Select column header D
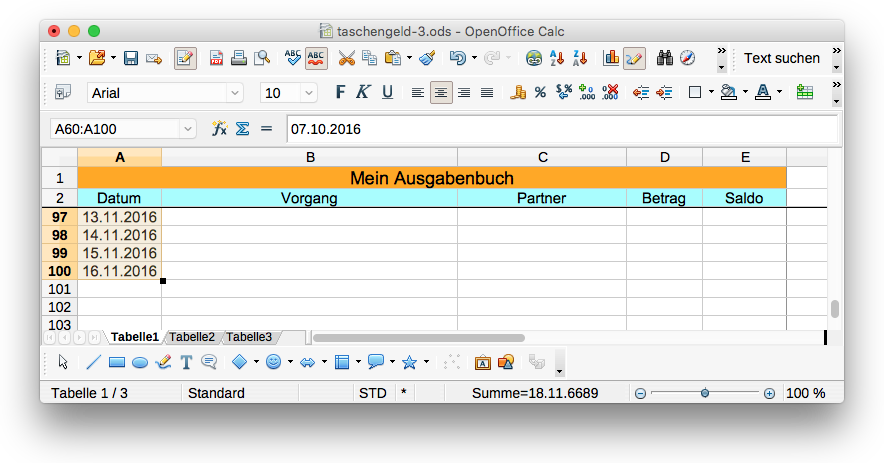 [x=665, y=157]
